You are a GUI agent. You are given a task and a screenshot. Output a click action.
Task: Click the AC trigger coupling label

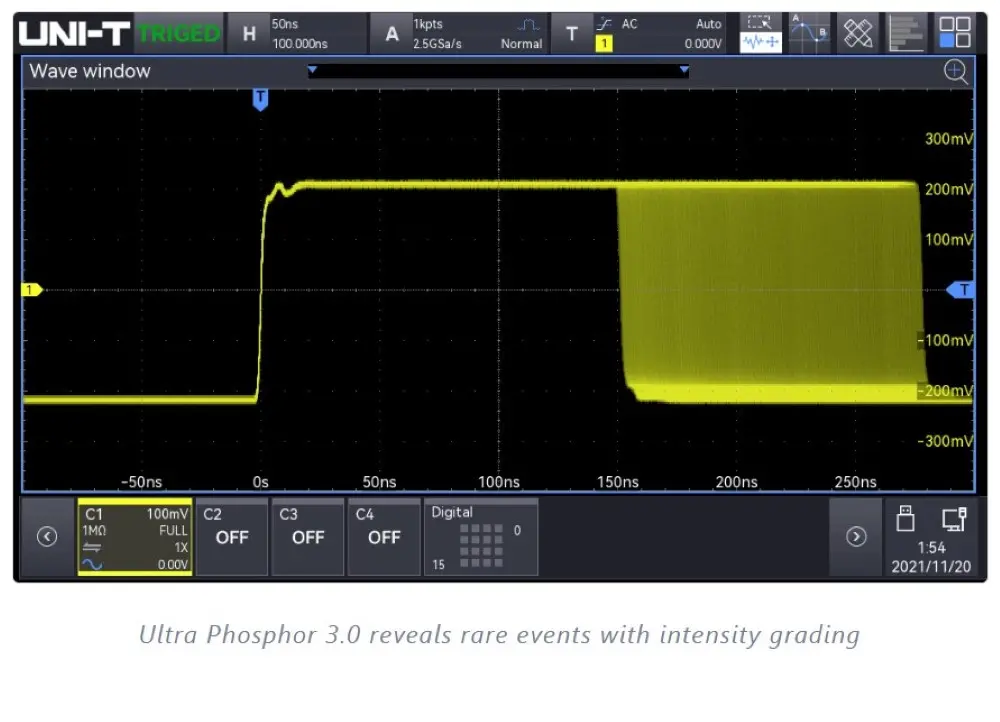click(629, 24)
